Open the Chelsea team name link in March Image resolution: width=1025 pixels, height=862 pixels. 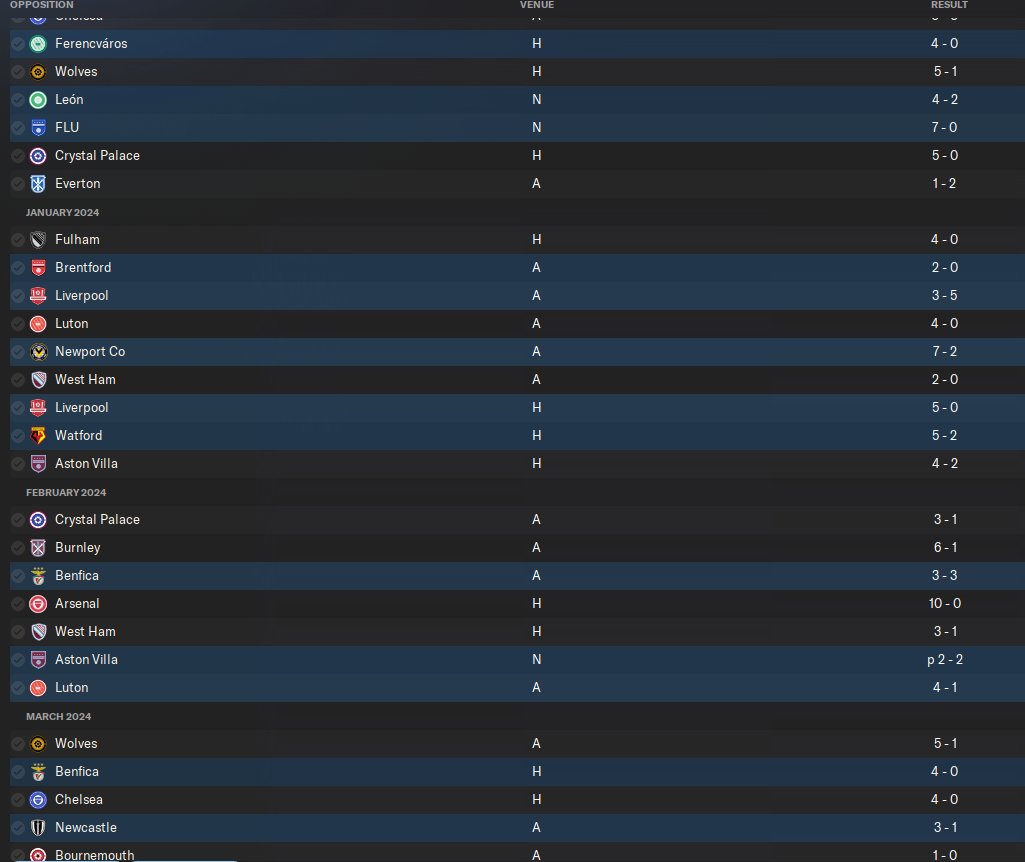point(79,800)
